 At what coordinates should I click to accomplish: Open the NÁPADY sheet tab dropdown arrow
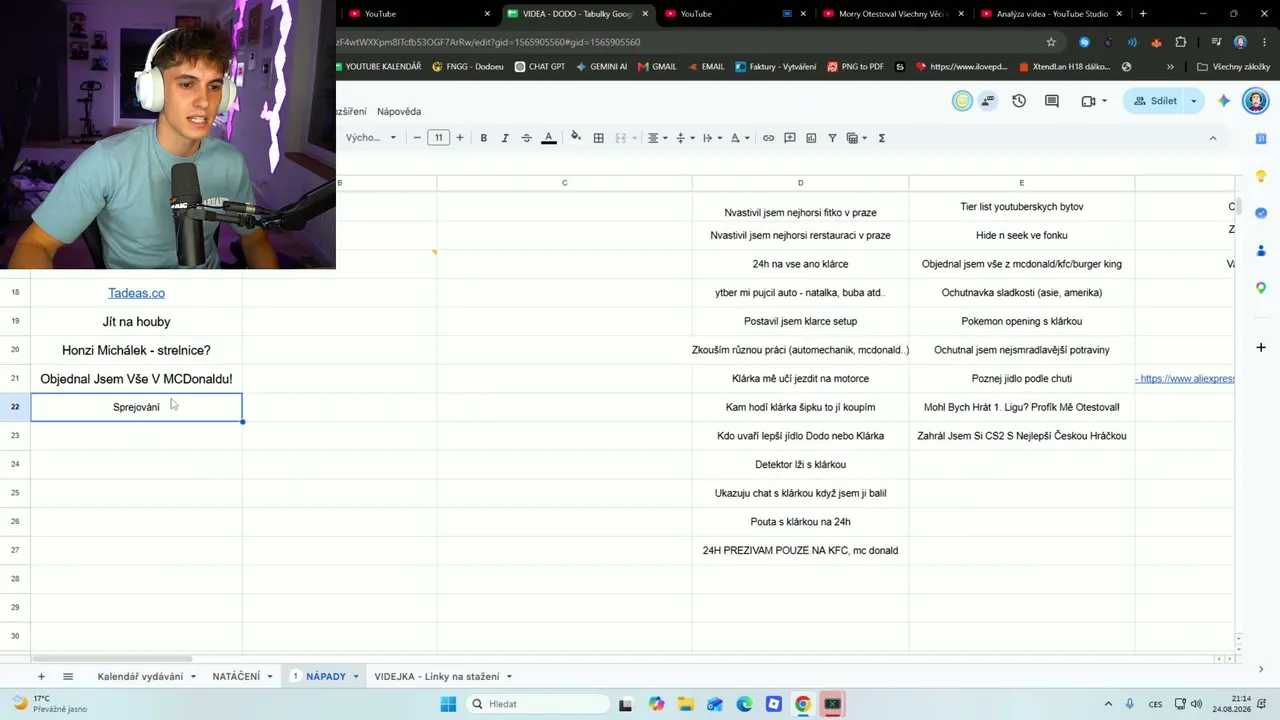(x=356, y=677)
